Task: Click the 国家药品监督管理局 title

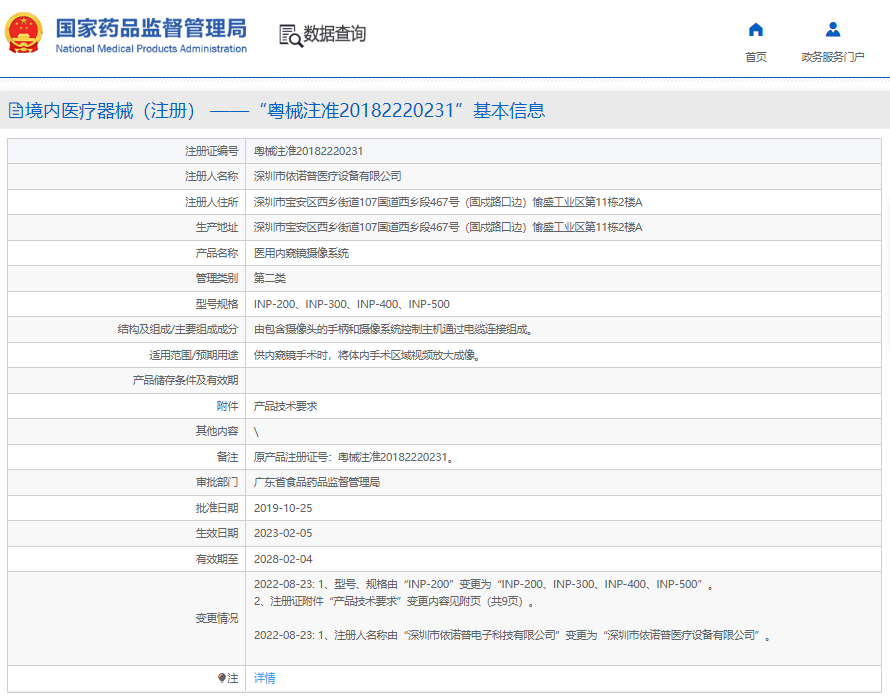Action: click(151, 28)
